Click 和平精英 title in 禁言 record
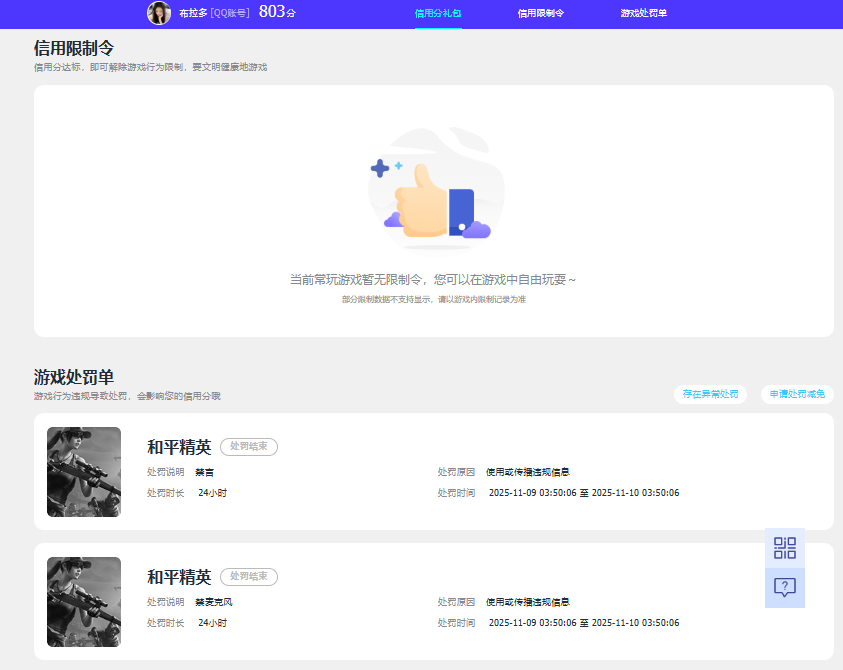The image size is (843, 670). (179, 447)
